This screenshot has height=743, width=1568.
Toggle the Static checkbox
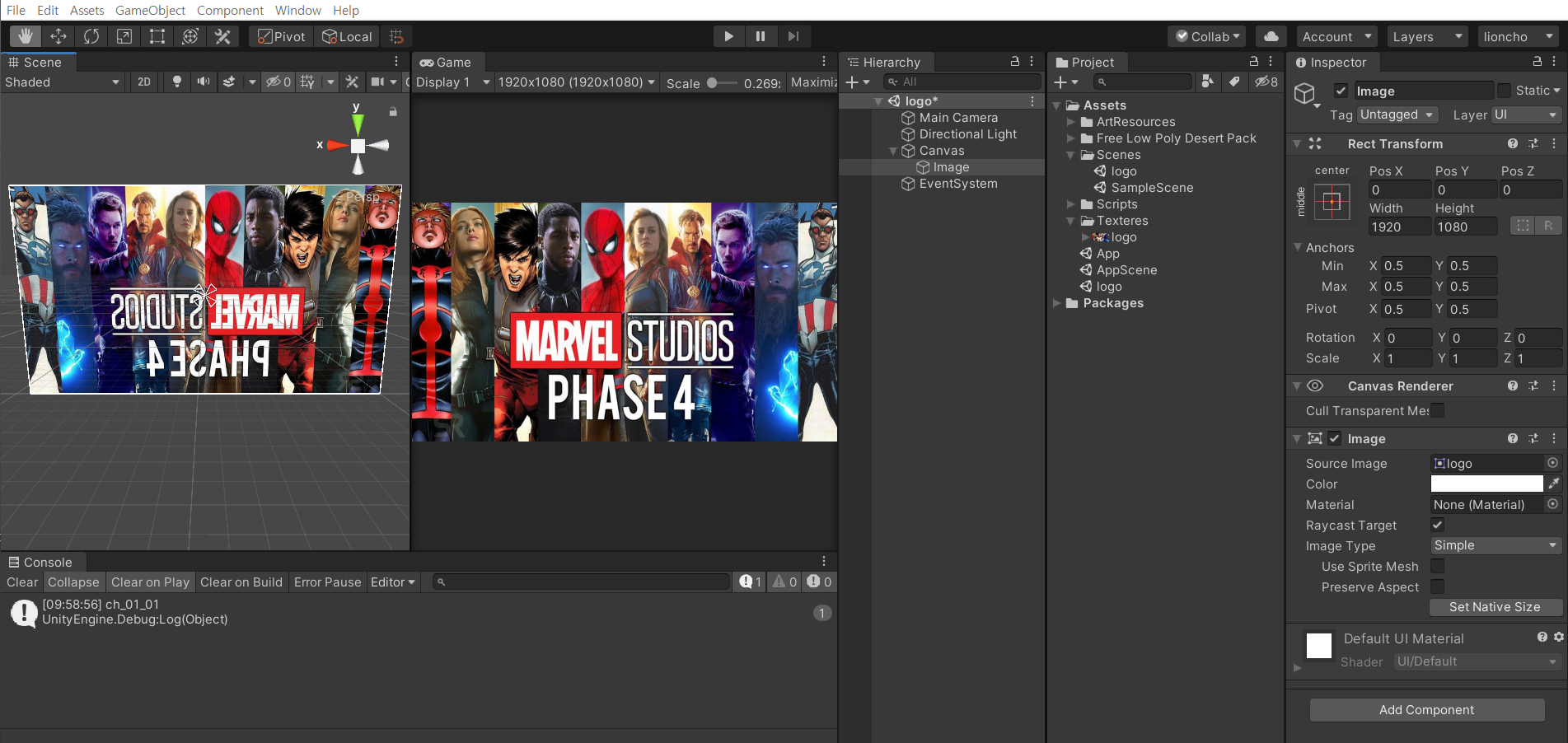pos(1505,91)
